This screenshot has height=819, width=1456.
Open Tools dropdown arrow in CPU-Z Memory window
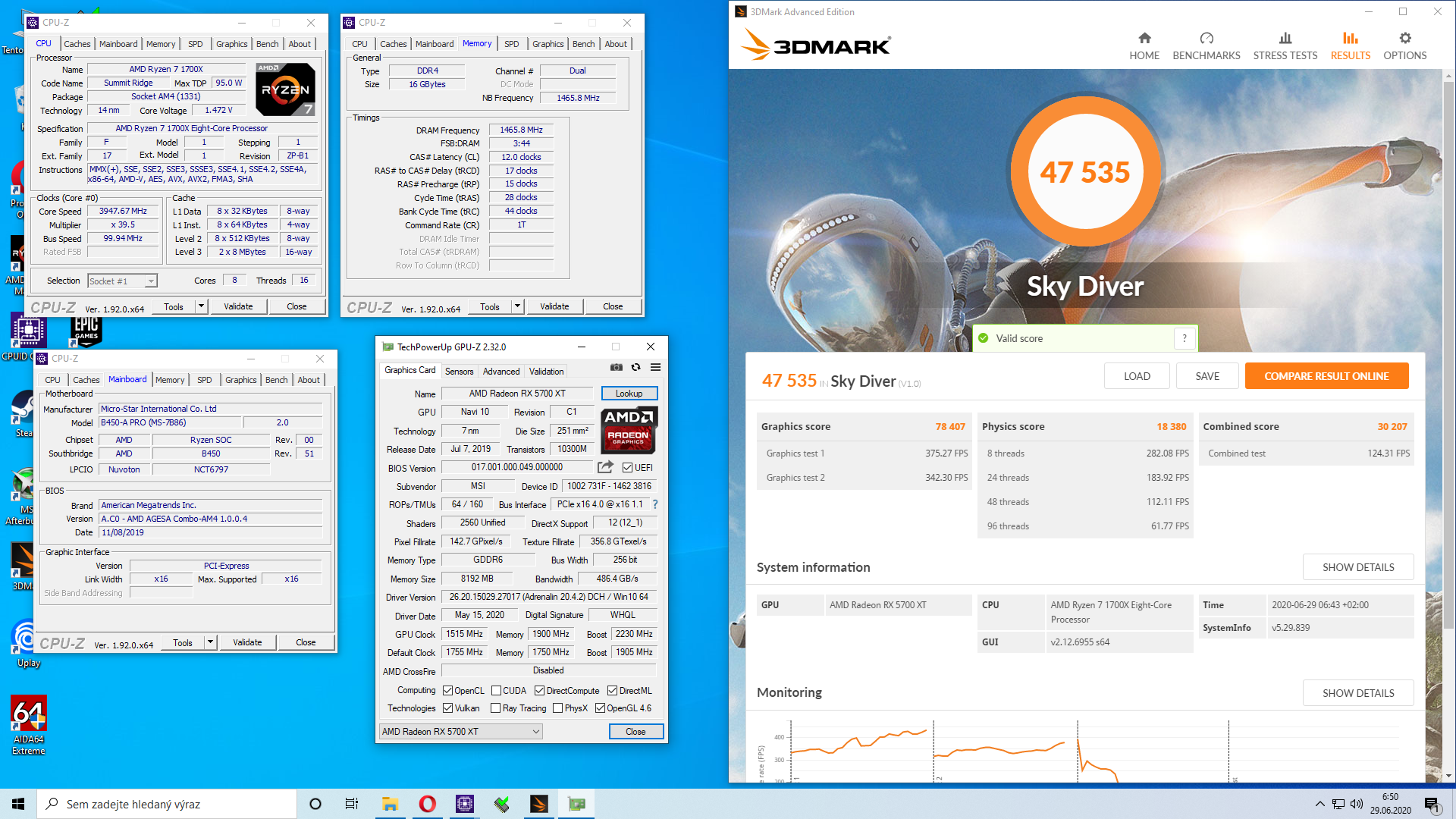coord(517,306)
